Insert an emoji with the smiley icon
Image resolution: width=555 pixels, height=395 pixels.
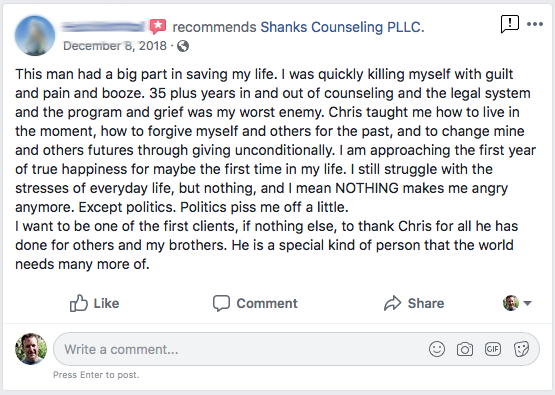437,349
